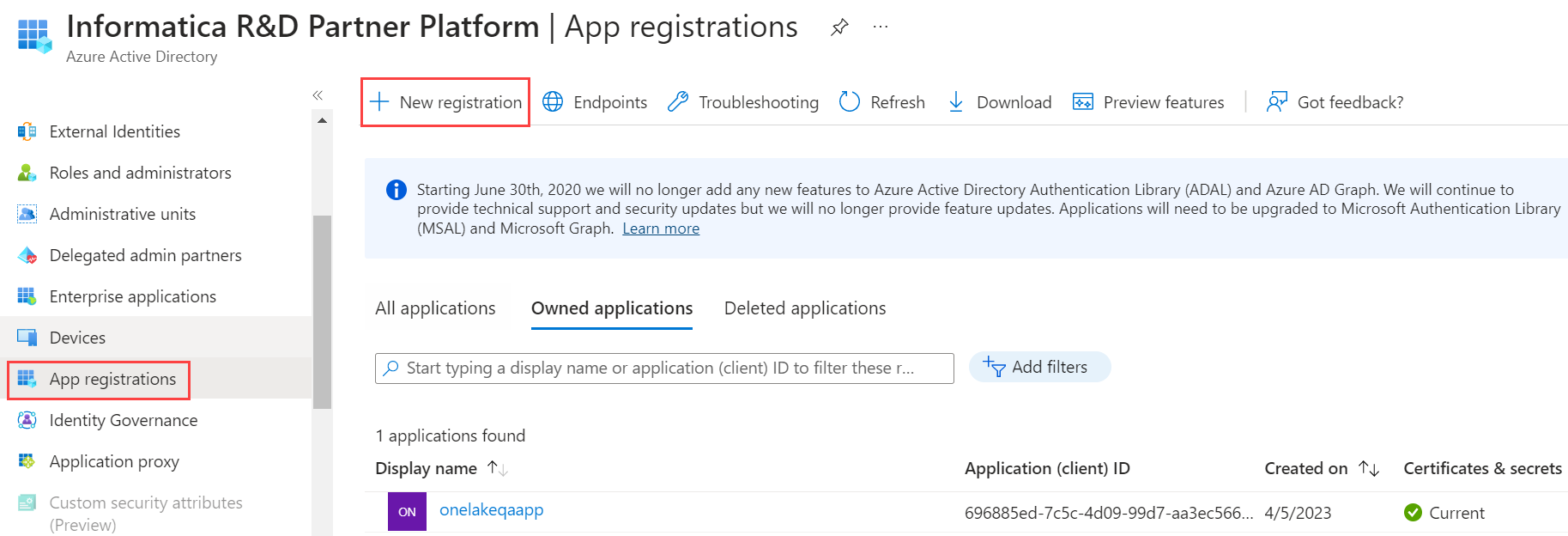Click the Devices sidebar icon

[x=27, y=338]
